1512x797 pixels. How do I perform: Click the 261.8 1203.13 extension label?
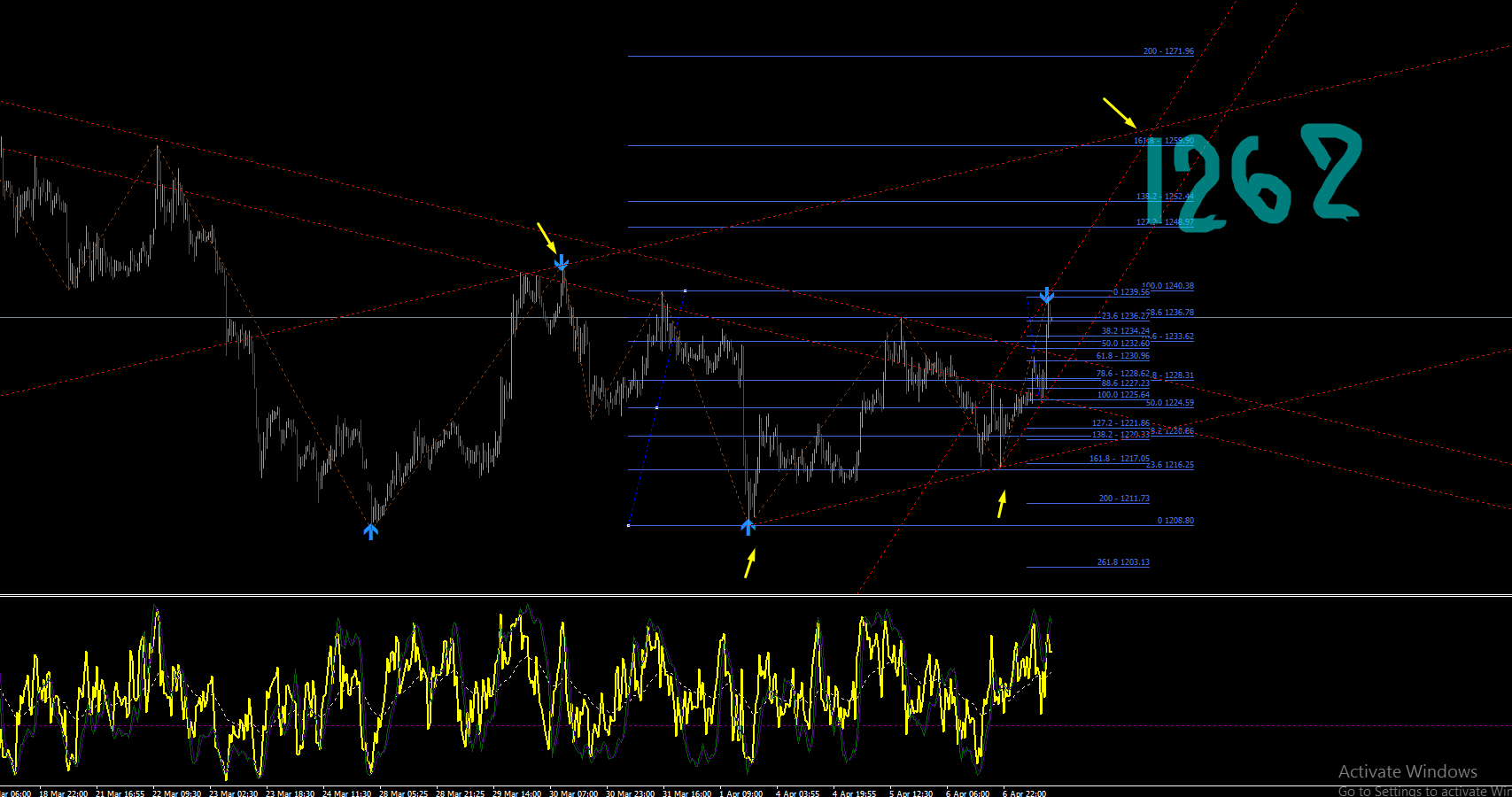click(x=1123, y=562)
